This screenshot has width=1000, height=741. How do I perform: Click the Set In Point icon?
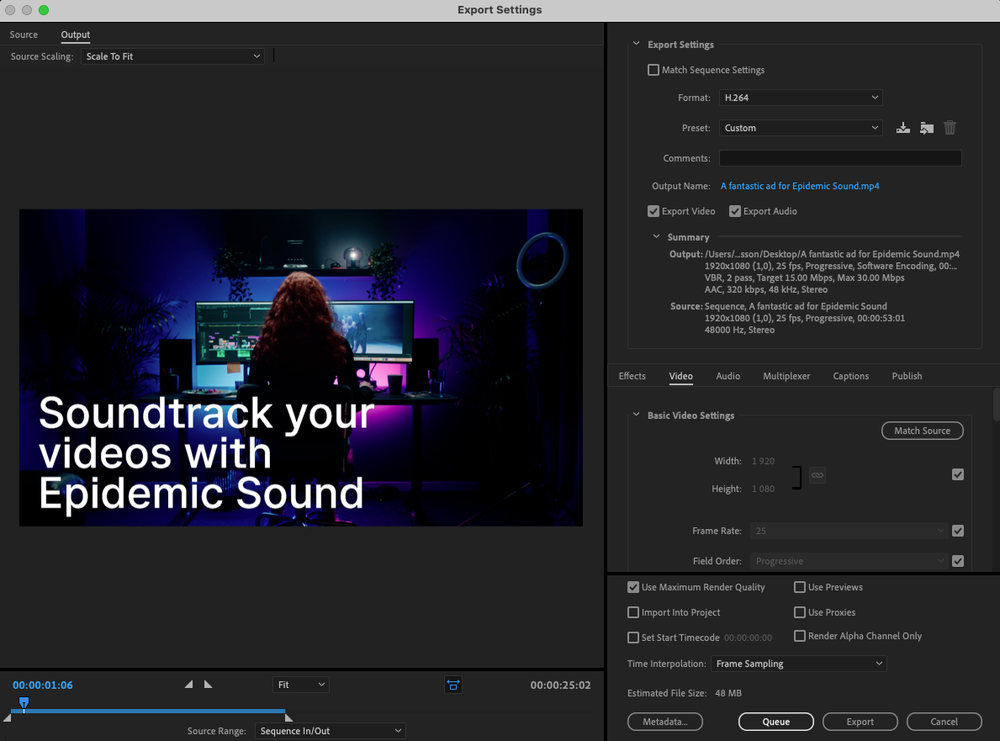point(188,684)
